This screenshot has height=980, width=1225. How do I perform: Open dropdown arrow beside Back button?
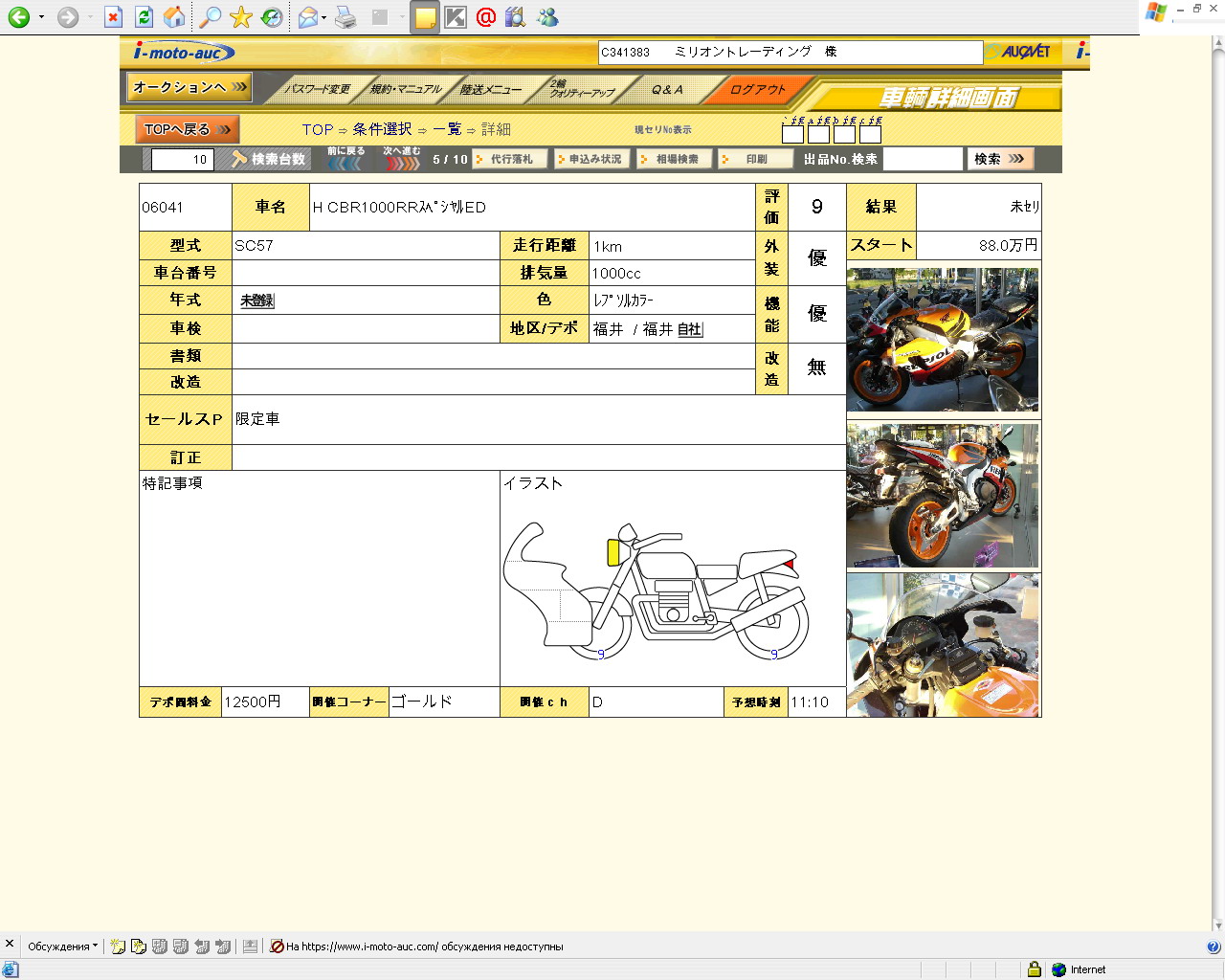pyautogui.click(x=41, y=17)
